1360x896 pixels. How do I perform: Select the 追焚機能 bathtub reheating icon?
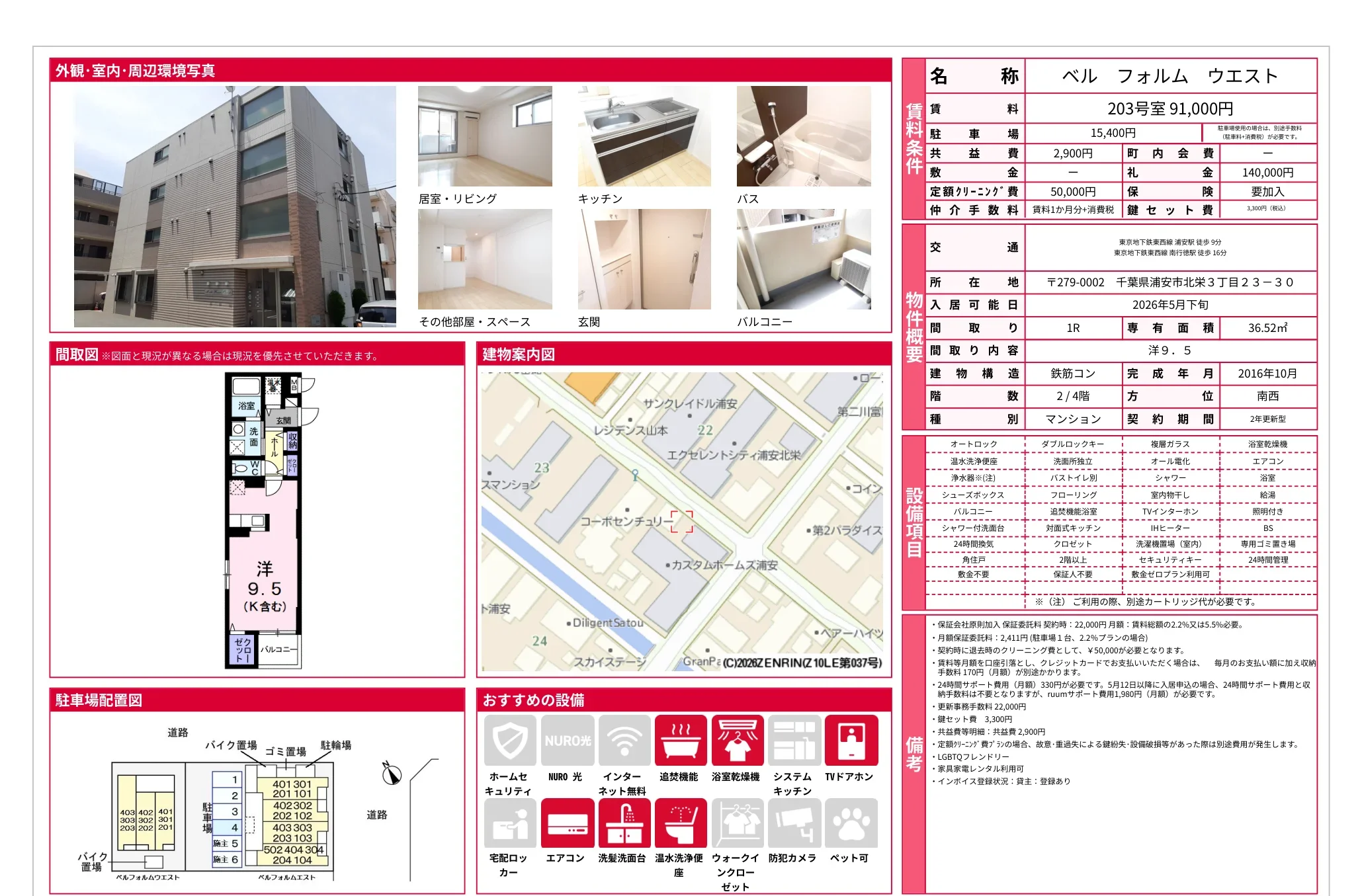tap(681, 741)
